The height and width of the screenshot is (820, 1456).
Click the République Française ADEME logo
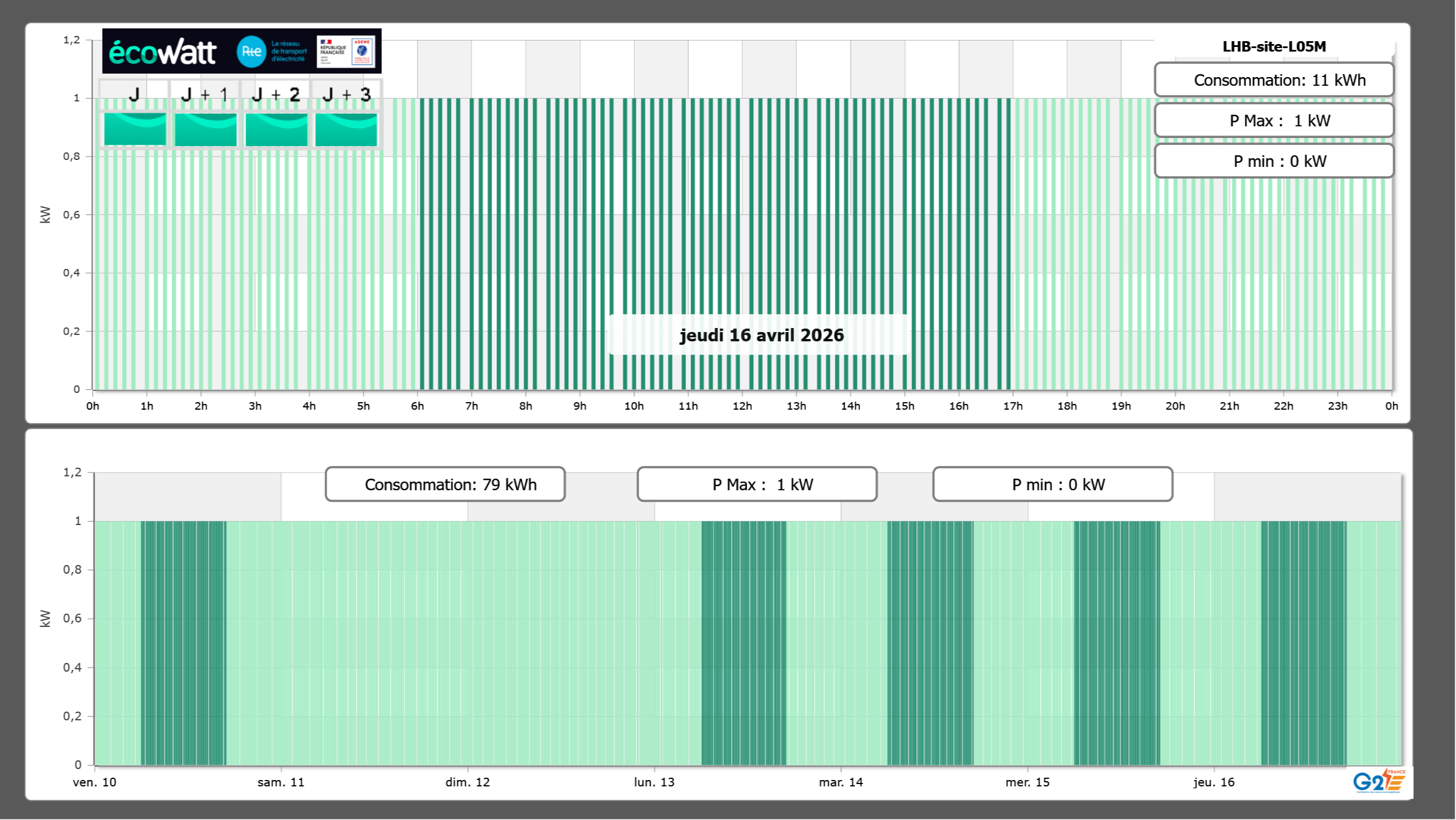pyautogui.click(x=346, y=52)
